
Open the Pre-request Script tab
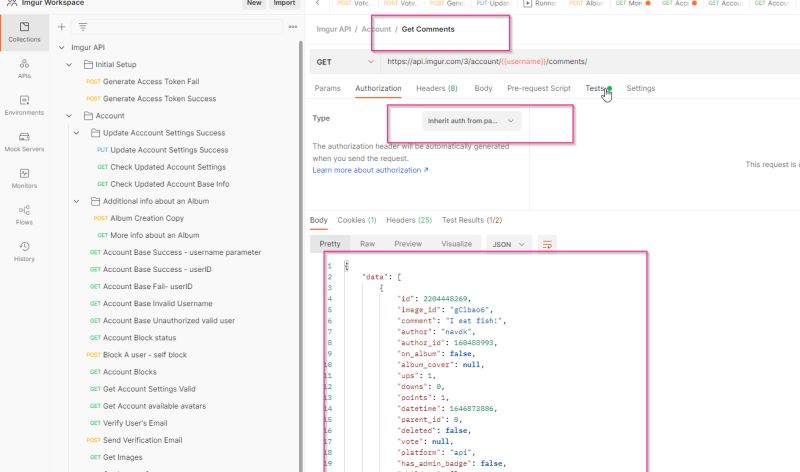pyautogui.click(x=539, y=88)
